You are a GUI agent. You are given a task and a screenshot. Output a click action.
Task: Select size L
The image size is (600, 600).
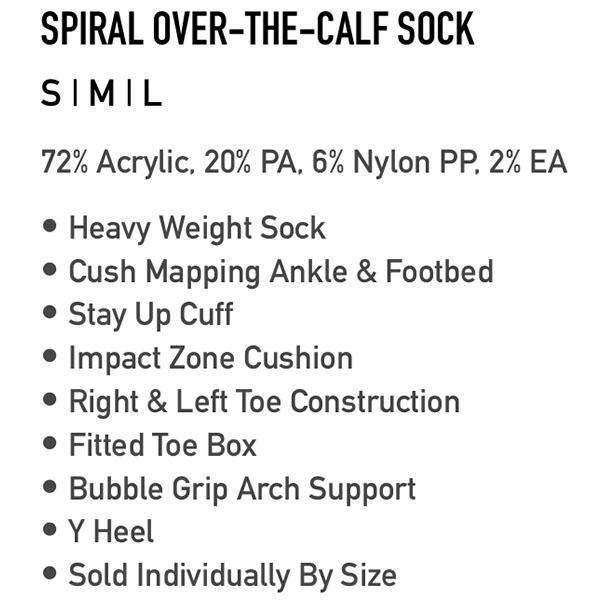click(x=151, y=95)
